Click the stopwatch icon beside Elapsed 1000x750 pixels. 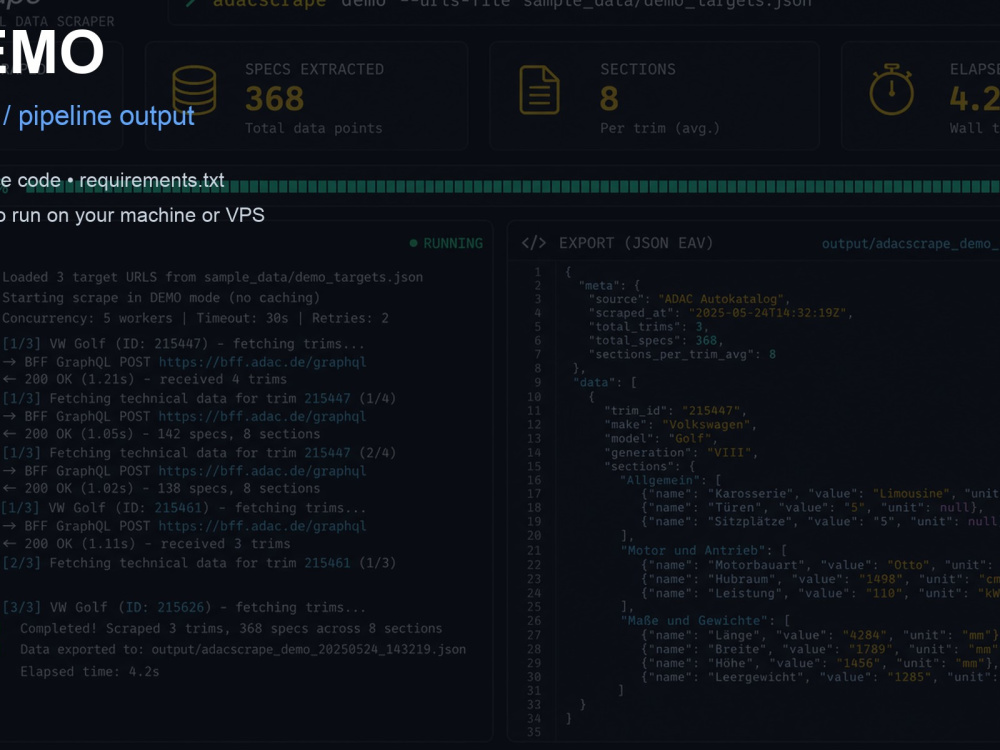coord(892,90)
